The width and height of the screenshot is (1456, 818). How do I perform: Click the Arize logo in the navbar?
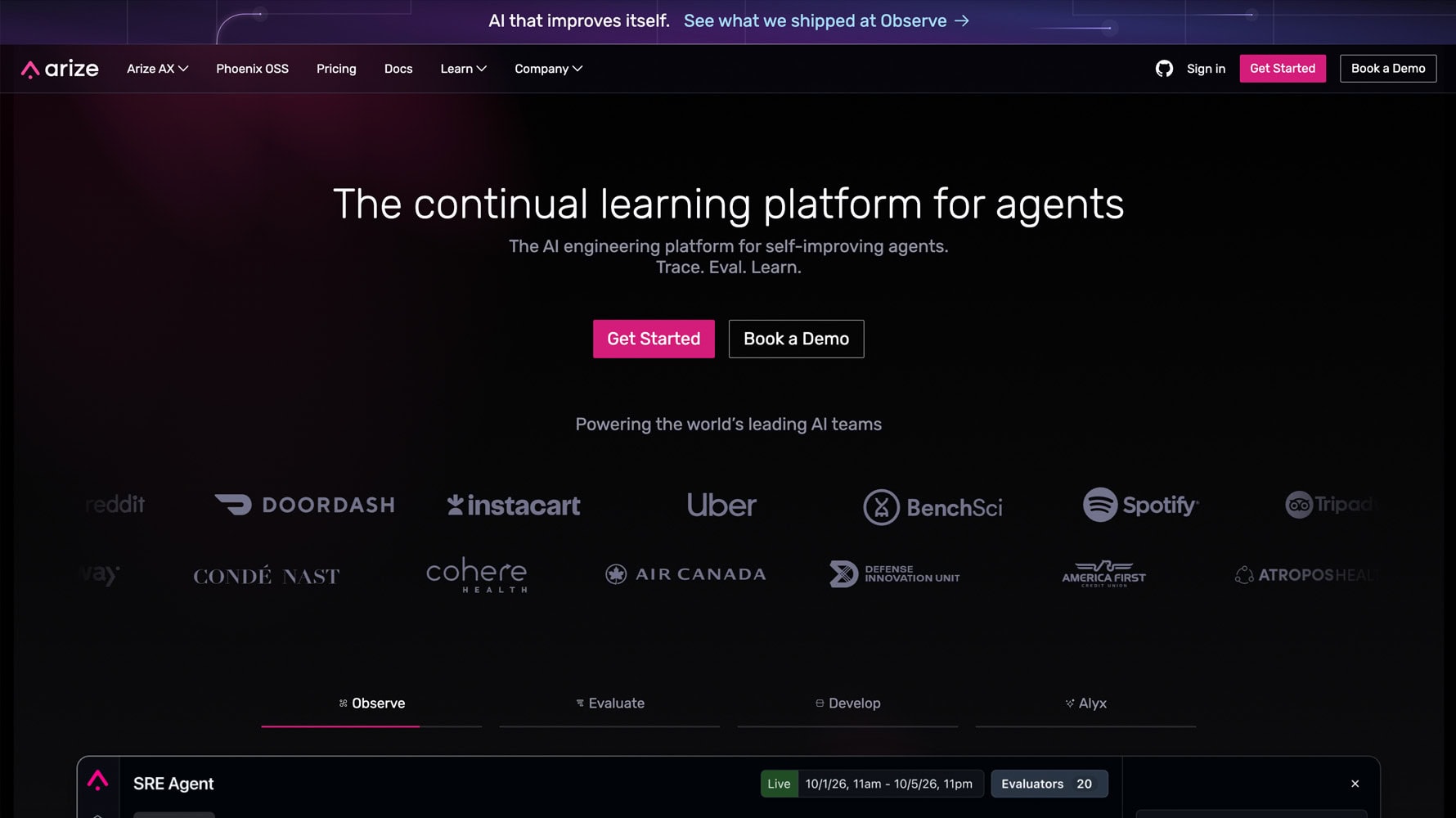[x=60, y=69]
